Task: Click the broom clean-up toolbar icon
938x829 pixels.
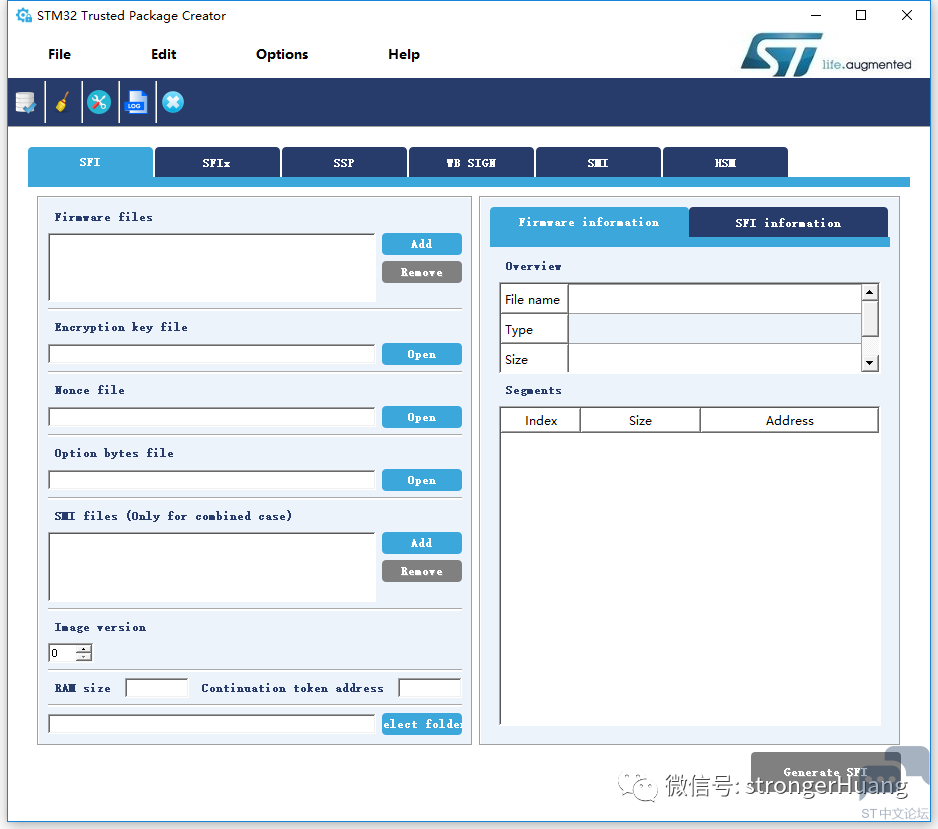Action: point(62,102)
